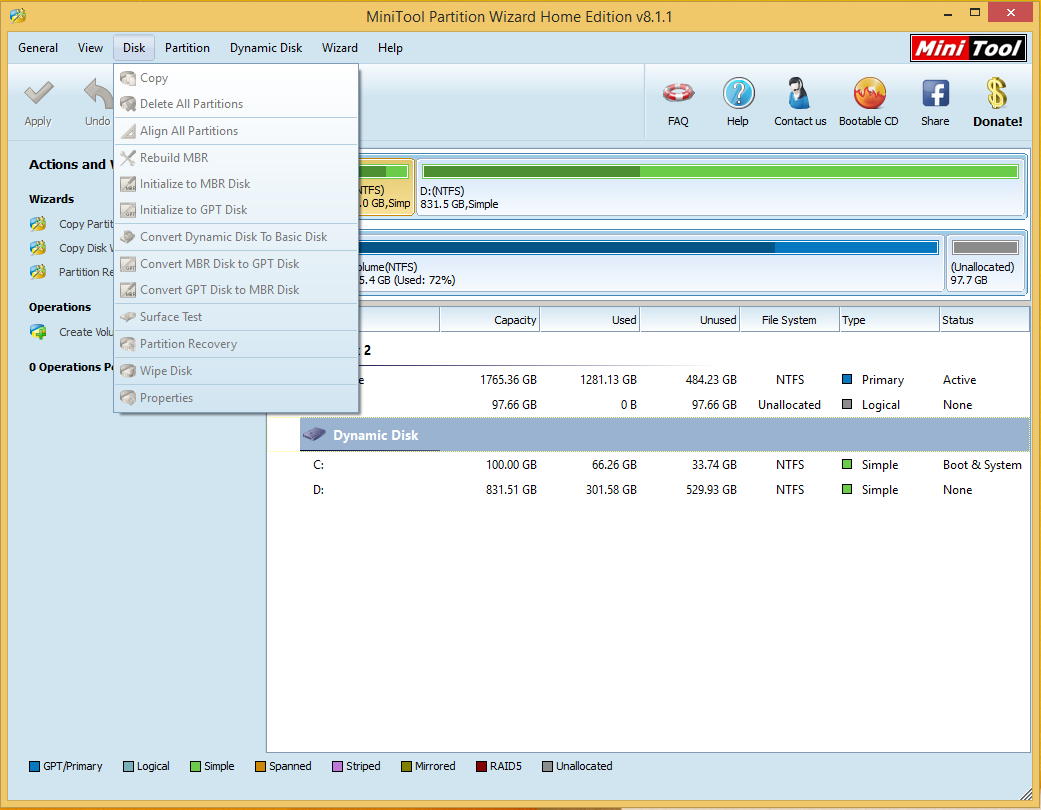Choose Delete All Partitions menu entry
Screen dimensions: 1041x810
point(236,104)
